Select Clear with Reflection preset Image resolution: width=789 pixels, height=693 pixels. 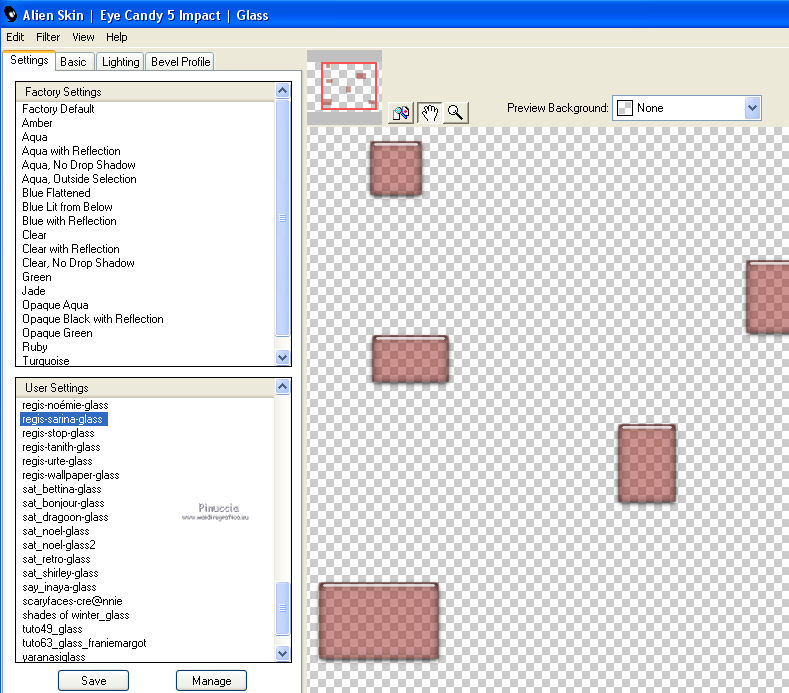point(71,249)
